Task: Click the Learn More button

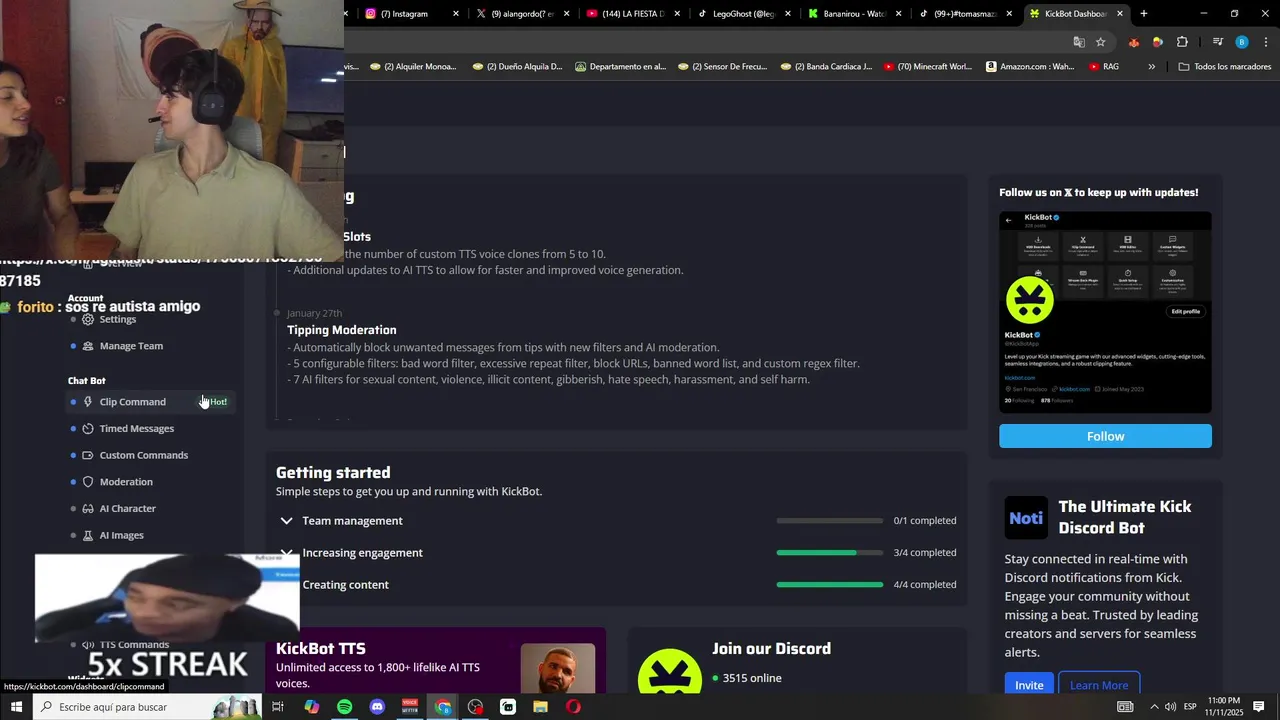Action: 1099,685
